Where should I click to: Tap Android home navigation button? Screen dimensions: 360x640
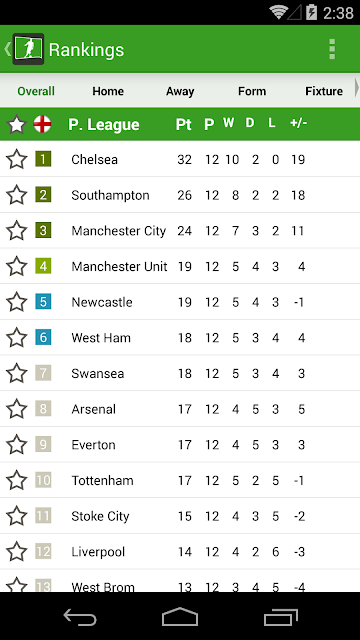tap(180, 616)
